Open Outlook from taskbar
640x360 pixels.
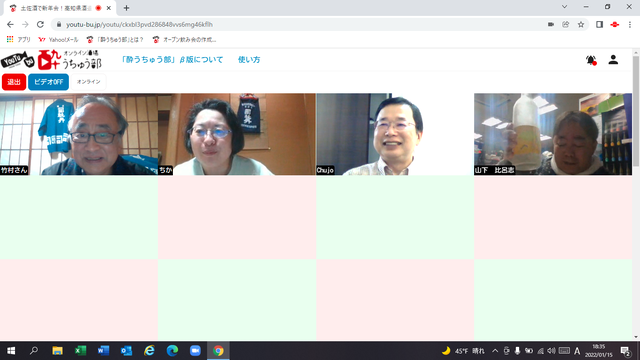(126, 351)
